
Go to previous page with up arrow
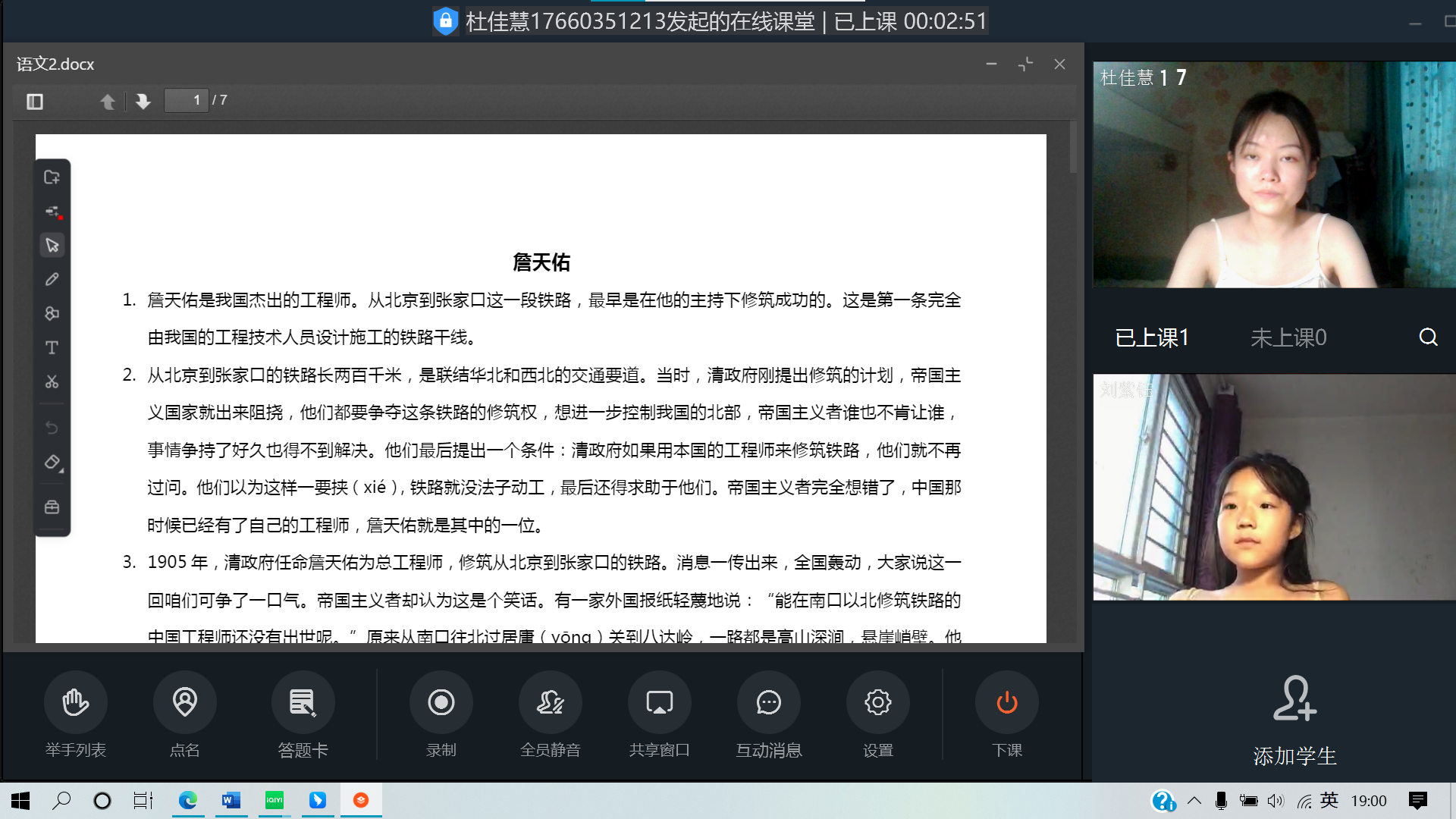108,102
